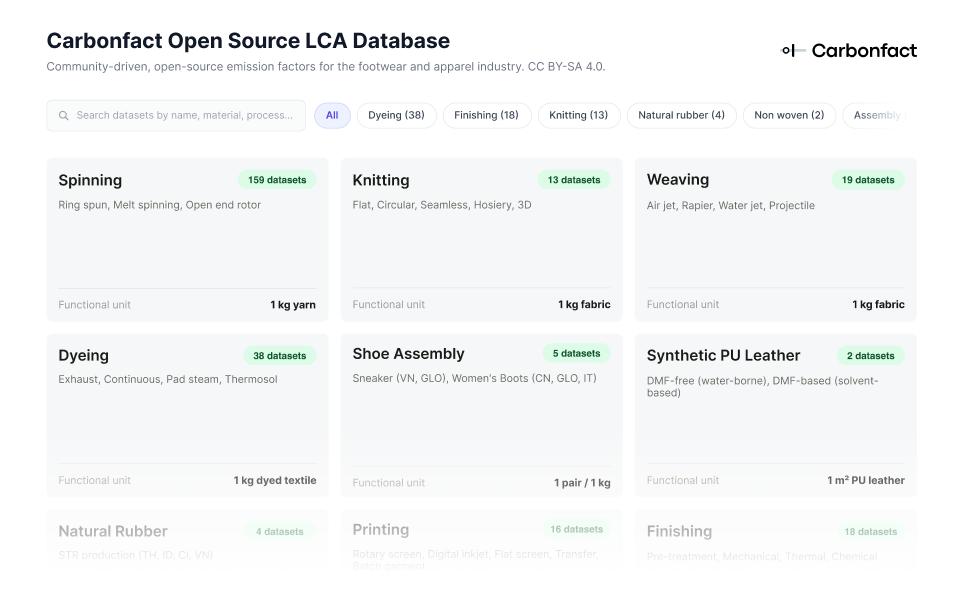Open the Spinning card title

click(90, 180)
